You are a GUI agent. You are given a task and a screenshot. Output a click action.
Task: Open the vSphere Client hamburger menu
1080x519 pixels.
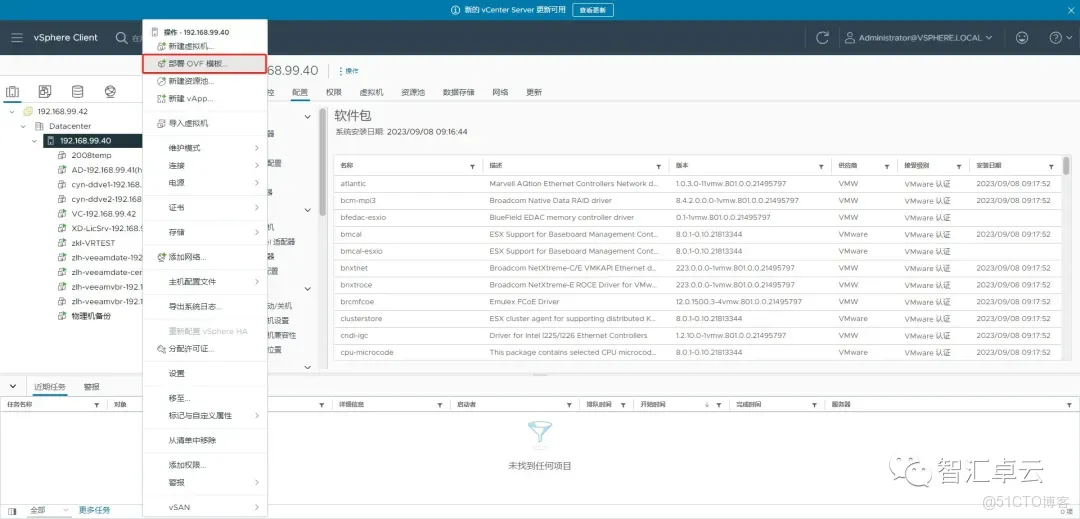(17, 38)
